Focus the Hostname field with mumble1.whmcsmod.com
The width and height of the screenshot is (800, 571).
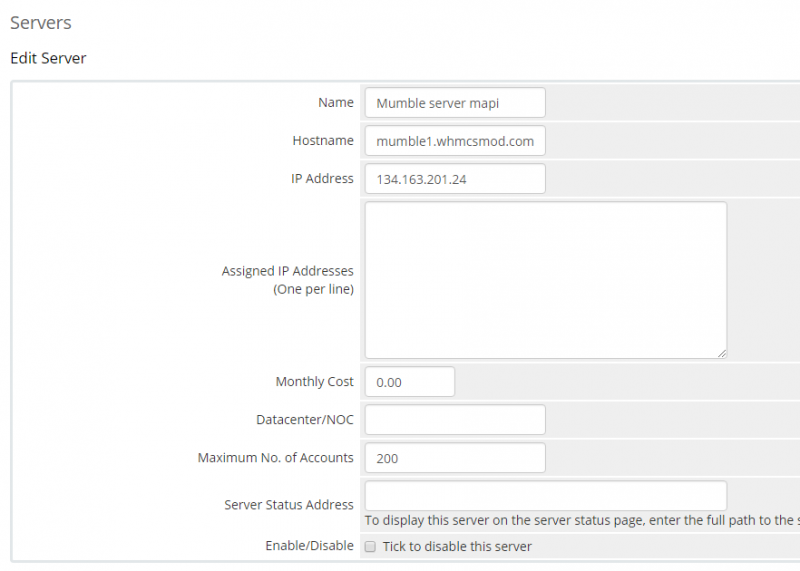click(x=455, y=141)
